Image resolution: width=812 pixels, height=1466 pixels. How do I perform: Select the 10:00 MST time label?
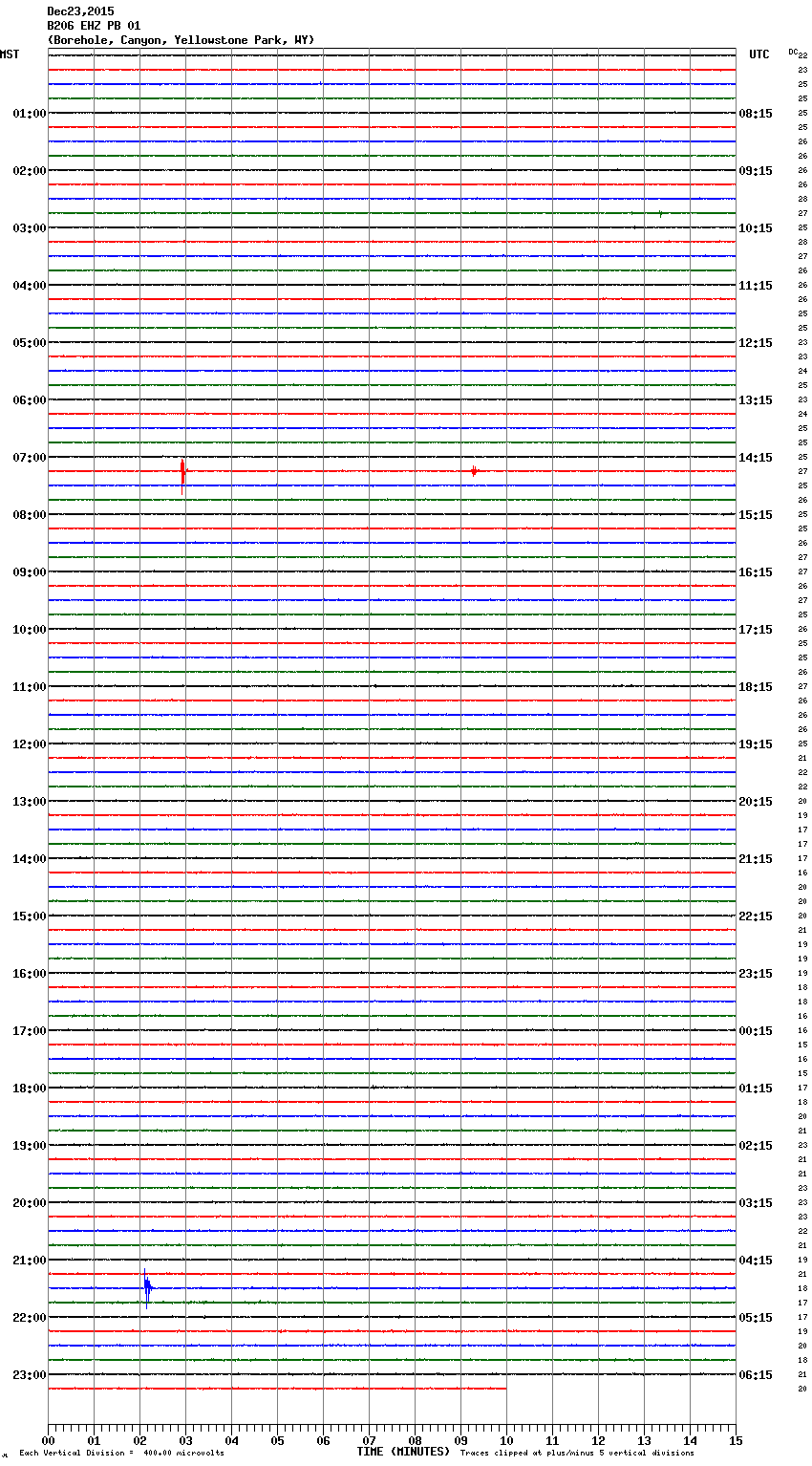29,630
